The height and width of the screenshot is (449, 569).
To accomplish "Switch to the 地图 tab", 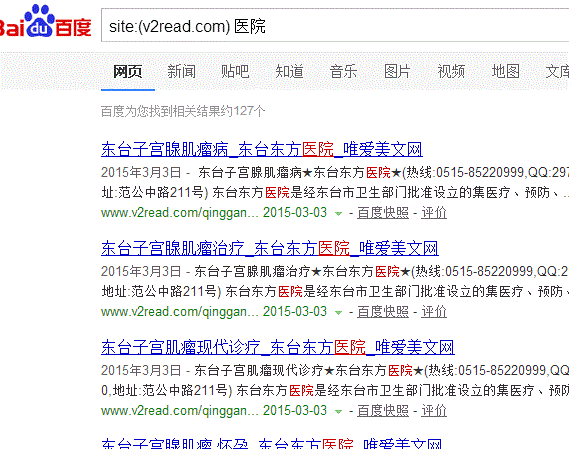I will pyautogui.click(x=505, y=72).
